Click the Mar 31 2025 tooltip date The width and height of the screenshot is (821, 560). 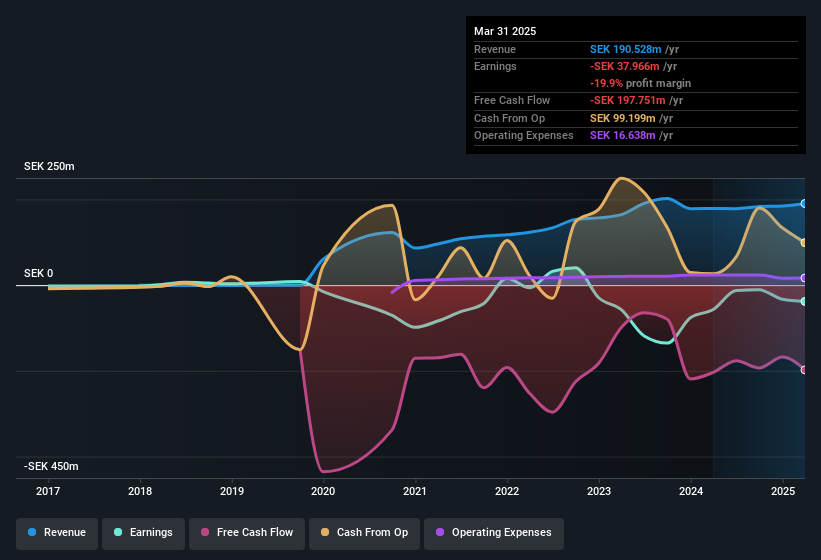(505, 31)
